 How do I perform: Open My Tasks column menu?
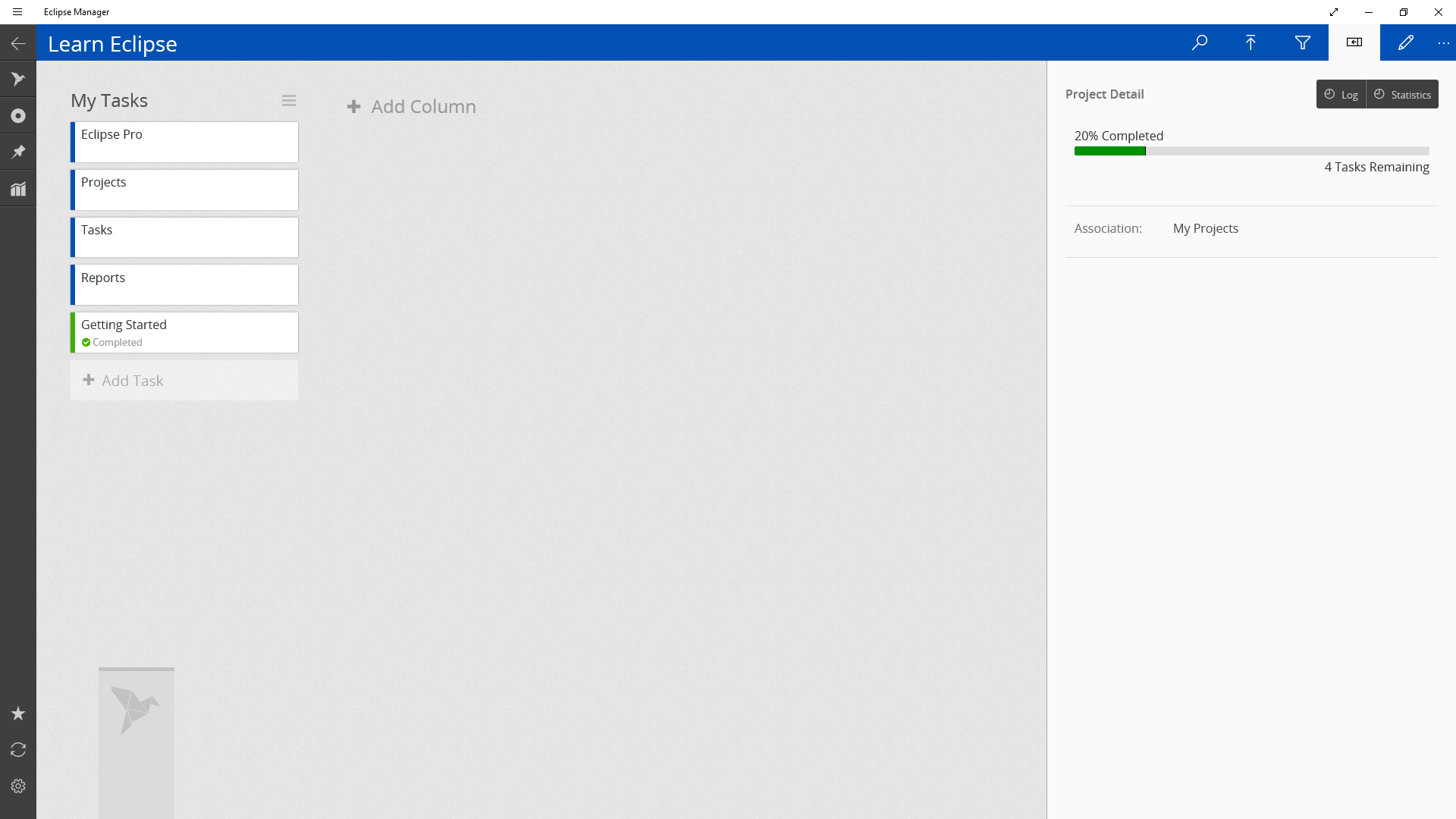click(x=288, y=101)
